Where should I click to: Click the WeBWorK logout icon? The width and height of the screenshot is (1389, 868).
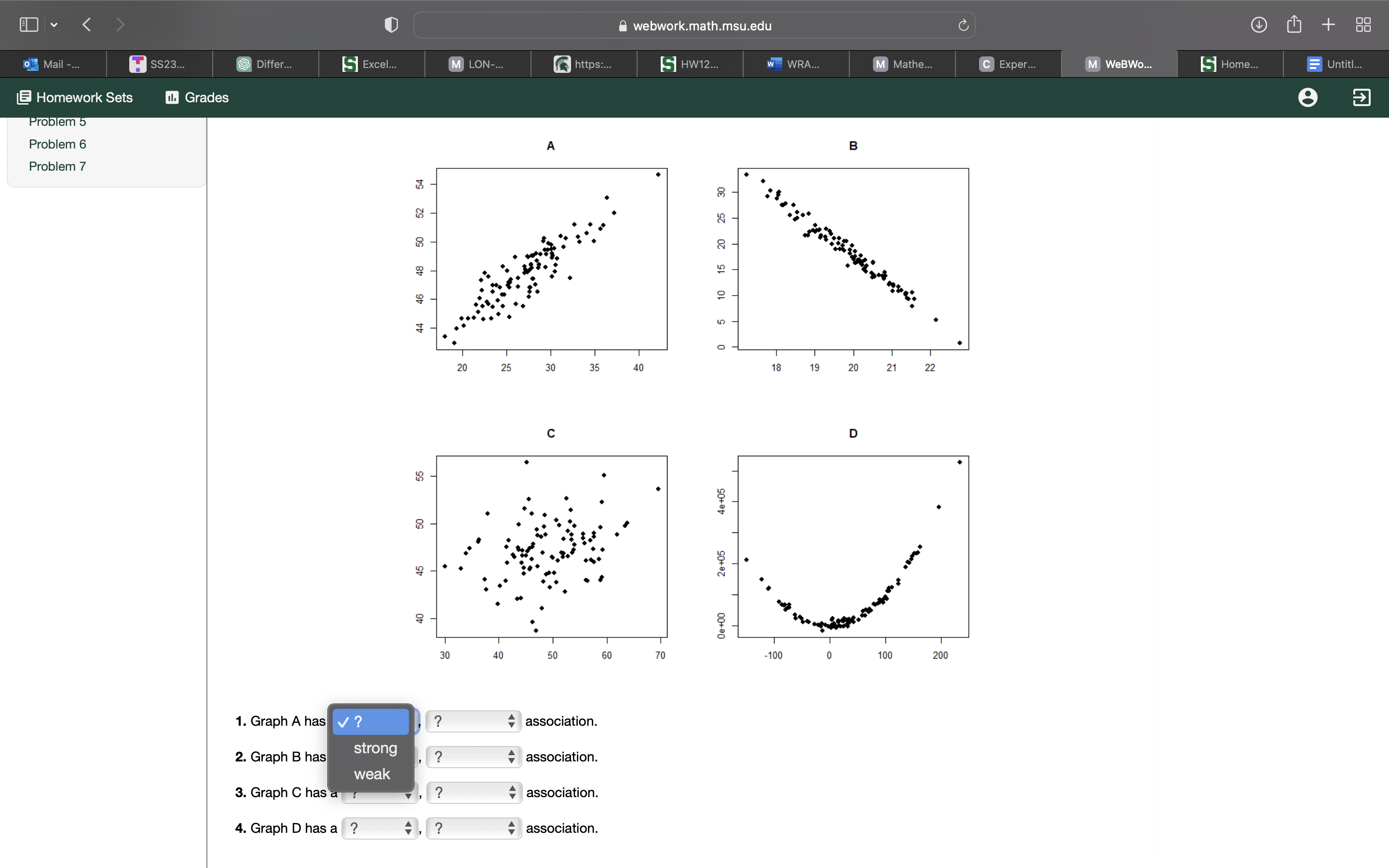click(x=1362, y=97)
